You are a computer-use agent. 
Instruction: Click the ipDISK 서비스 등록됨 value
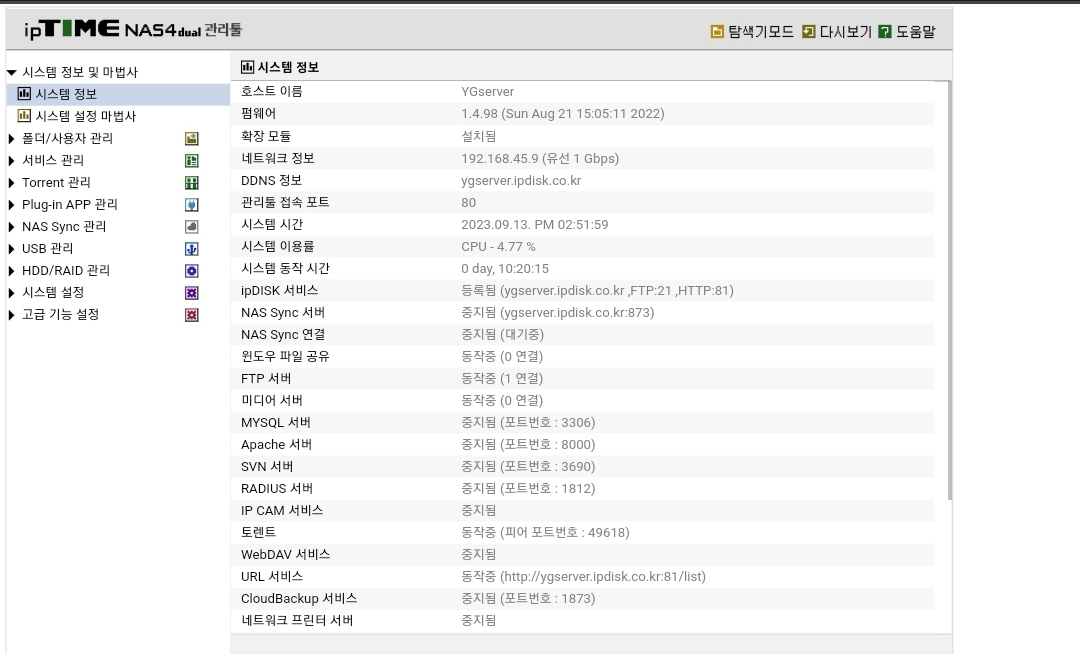(597, 291)
